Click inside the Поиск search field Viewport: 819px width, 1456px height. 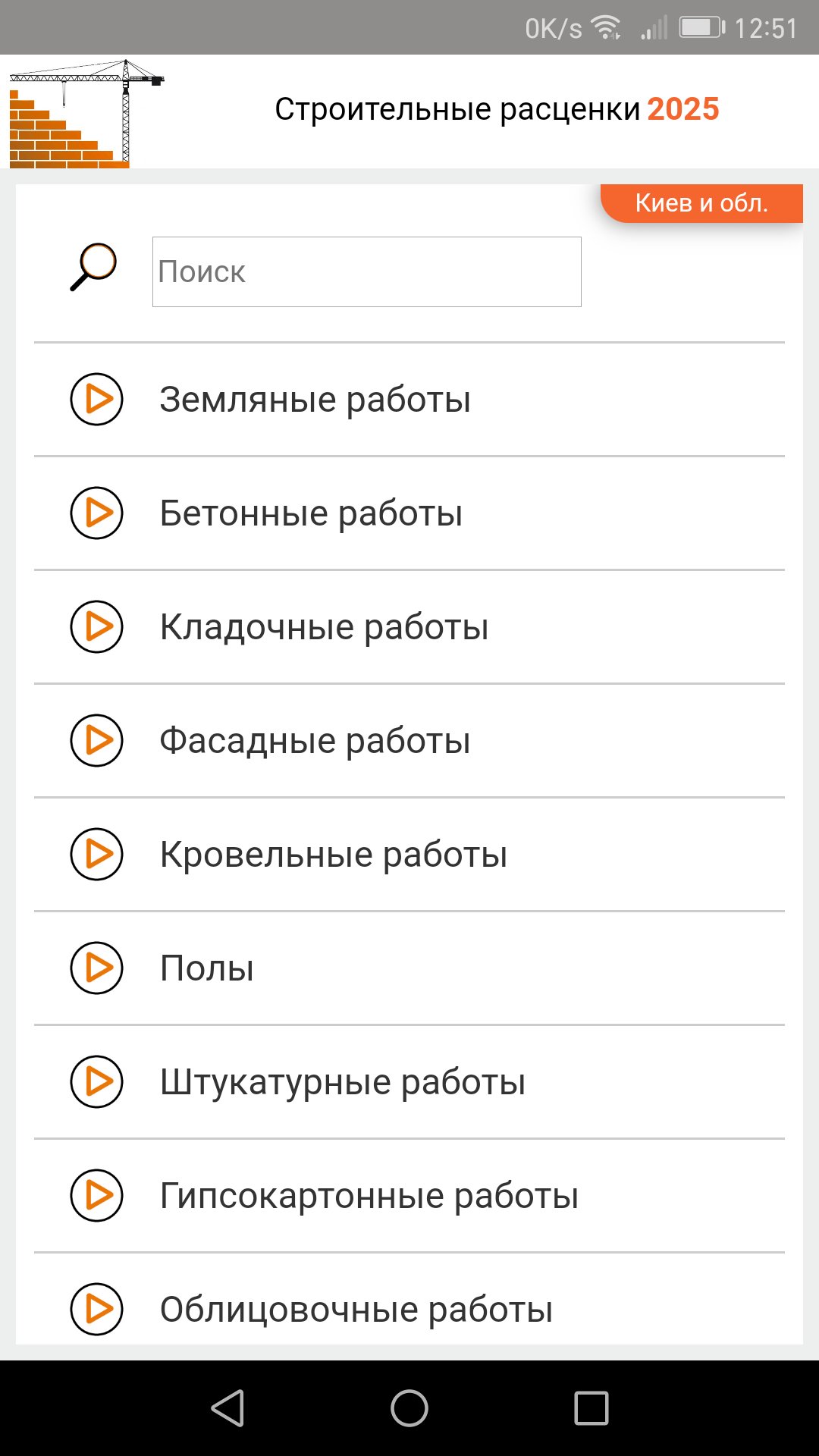point(366,271)
